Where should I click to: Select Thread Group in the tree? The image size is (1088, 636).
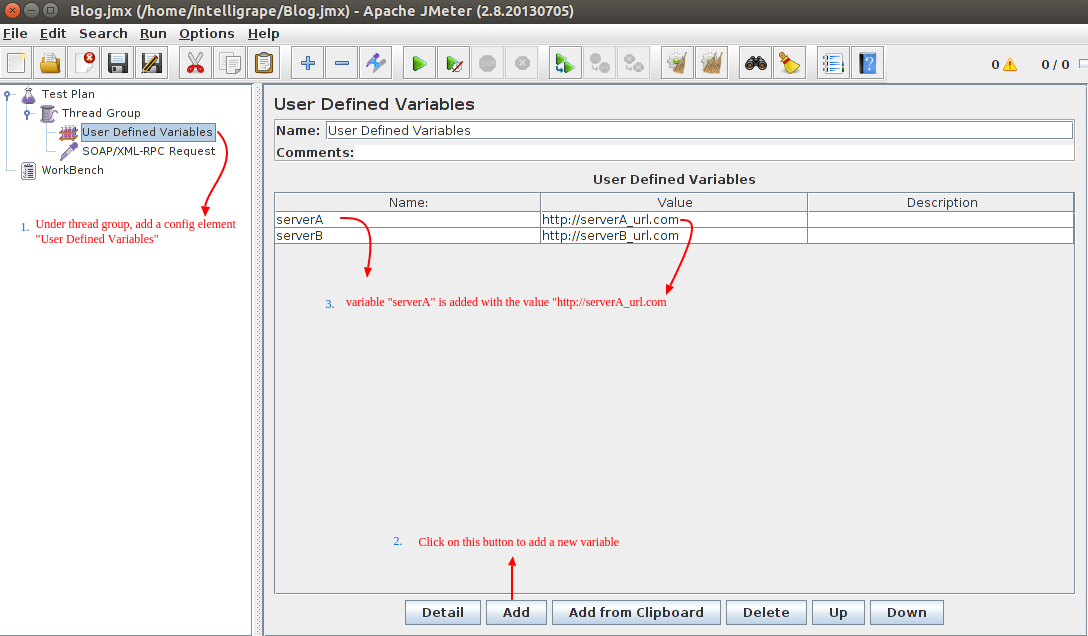[101, 113]
